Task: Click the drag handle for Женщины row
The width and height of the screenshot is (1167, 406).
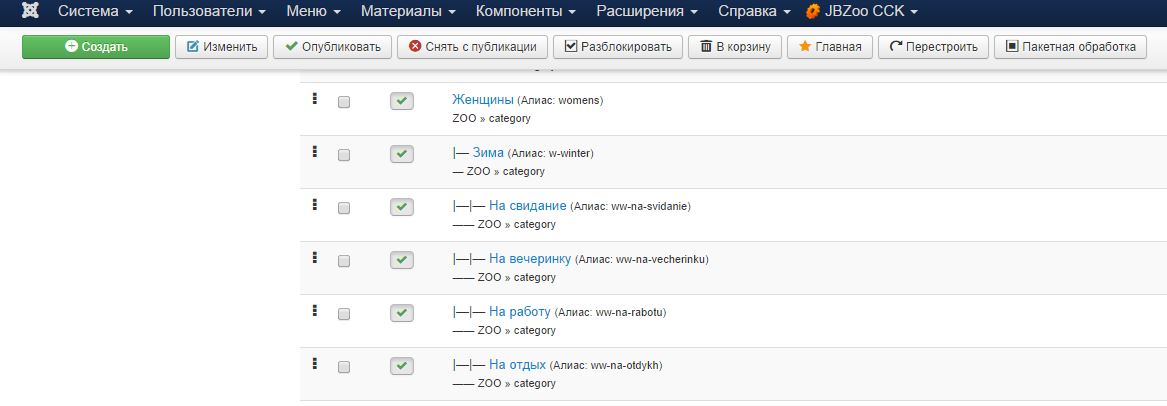Action: click(x=315, y=98)
